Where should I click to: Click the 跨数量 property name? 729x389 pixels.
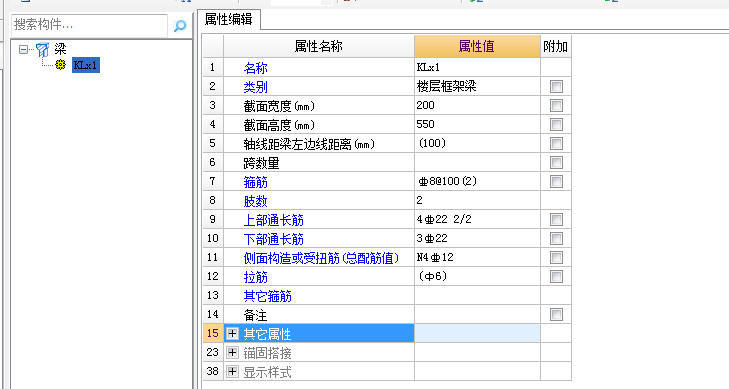pyautogui.click(x=261, y=163)
